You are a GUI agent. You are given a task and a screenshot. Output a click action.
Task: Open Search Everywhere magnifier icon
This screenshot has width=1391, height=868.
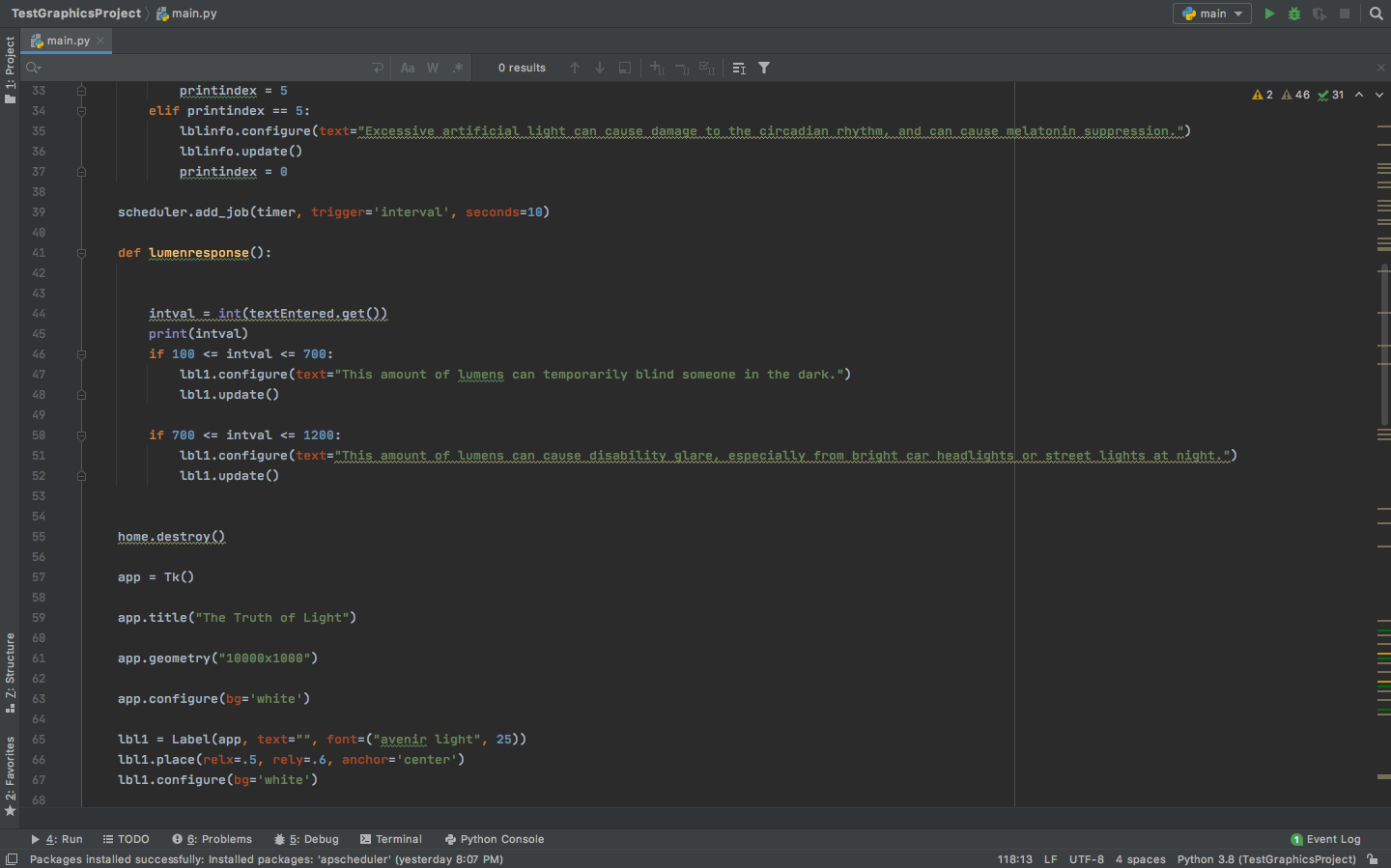(1377, 14)
